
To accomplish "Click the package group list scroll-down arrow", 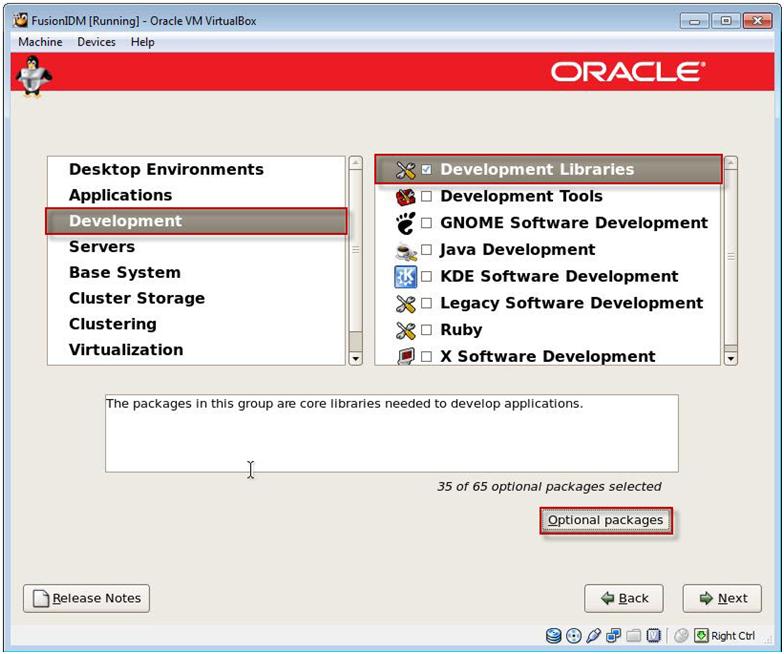I will click(x=730, y=358).
